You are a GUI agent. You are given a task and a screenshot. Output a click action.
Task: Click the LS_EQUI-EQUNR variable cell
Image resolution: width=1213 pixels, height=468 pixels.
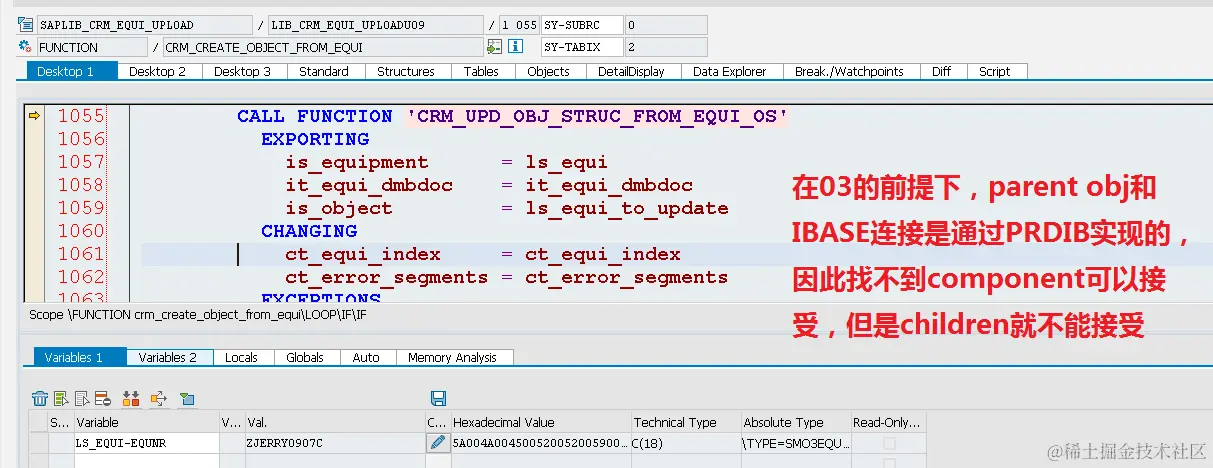tap(147, 442)
